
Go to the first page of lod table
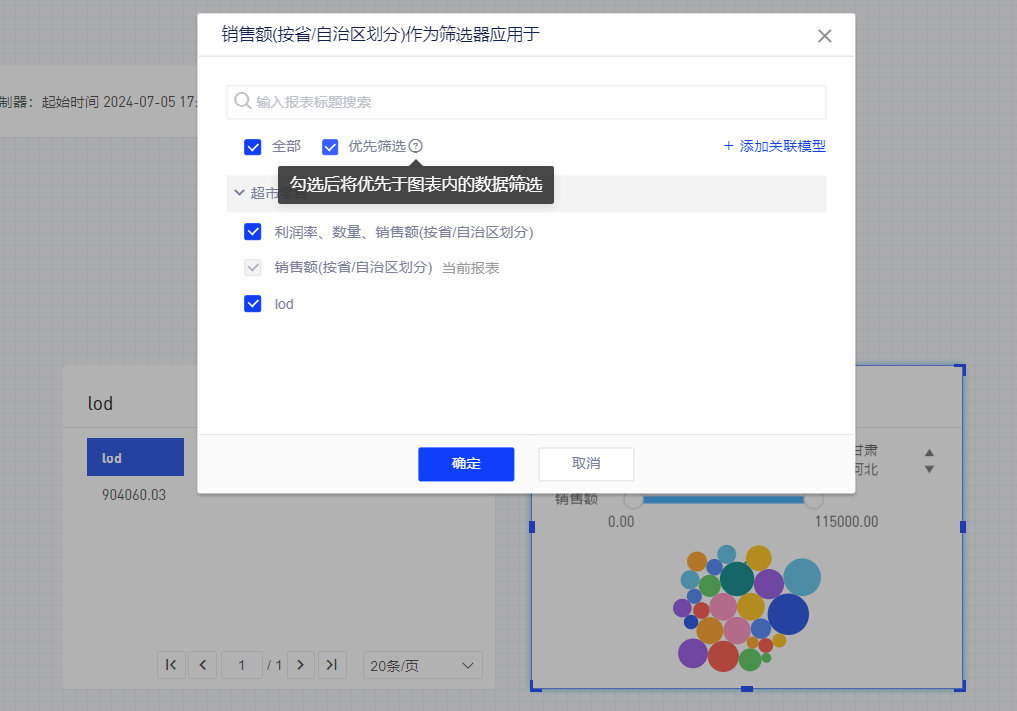coord(171,665)
